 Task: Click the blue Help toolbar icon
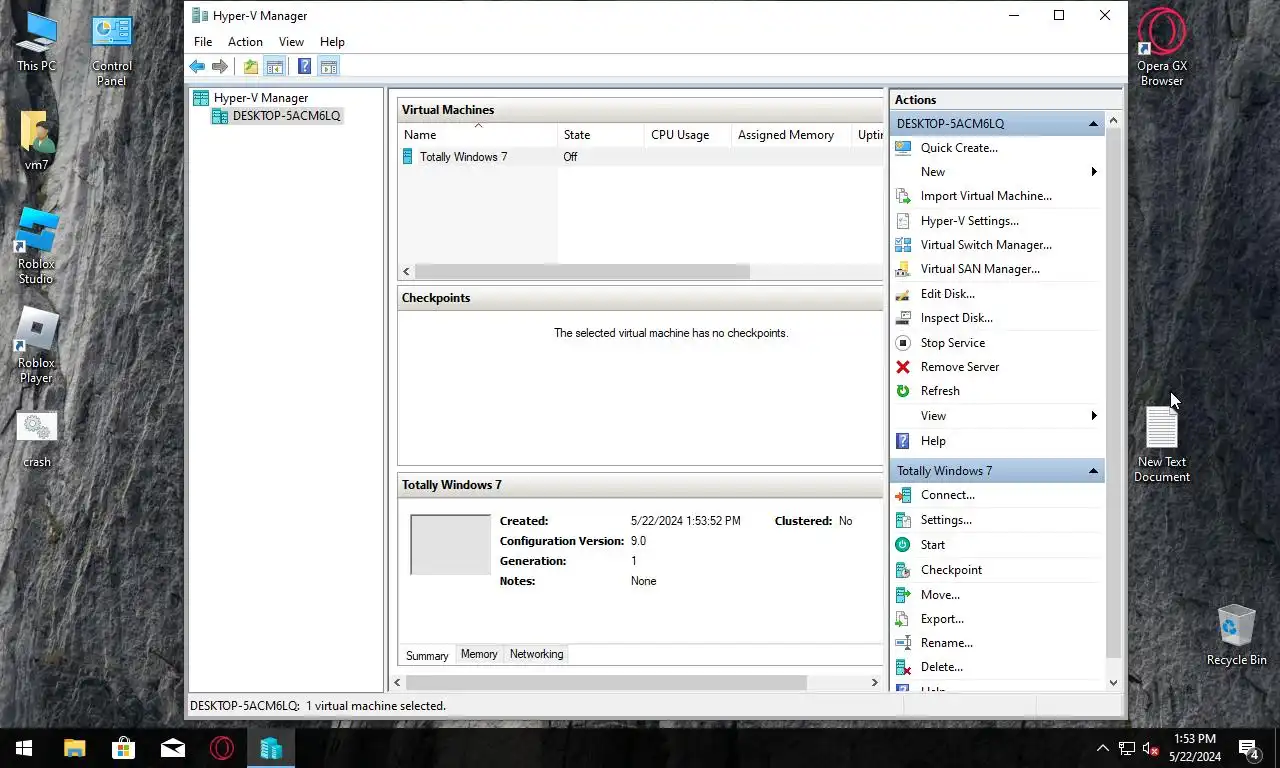pyautogui.click(x=304, y=67)
